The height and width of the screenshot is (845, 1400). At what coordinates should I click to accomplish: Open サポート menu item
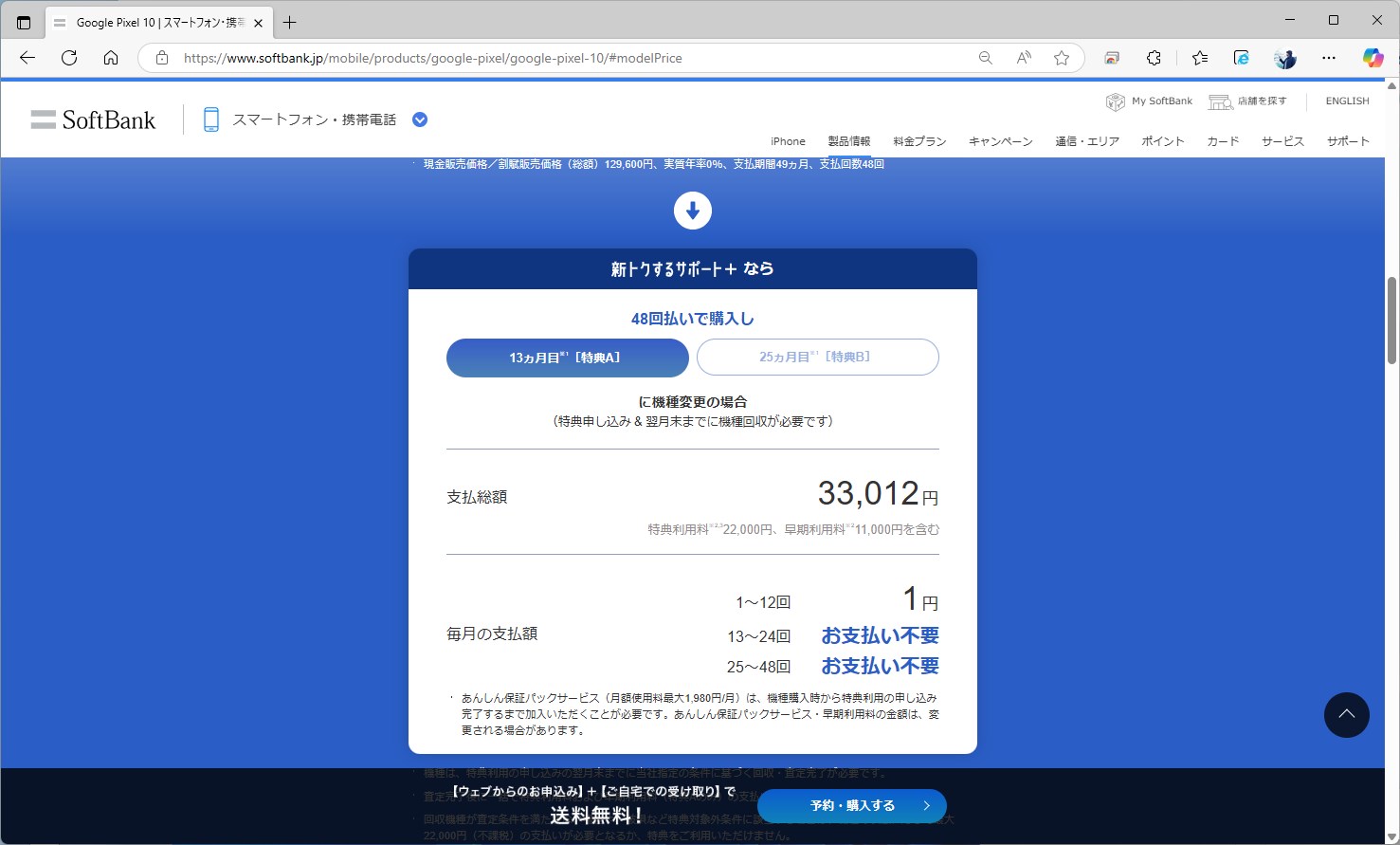[x=1348, y=141]
